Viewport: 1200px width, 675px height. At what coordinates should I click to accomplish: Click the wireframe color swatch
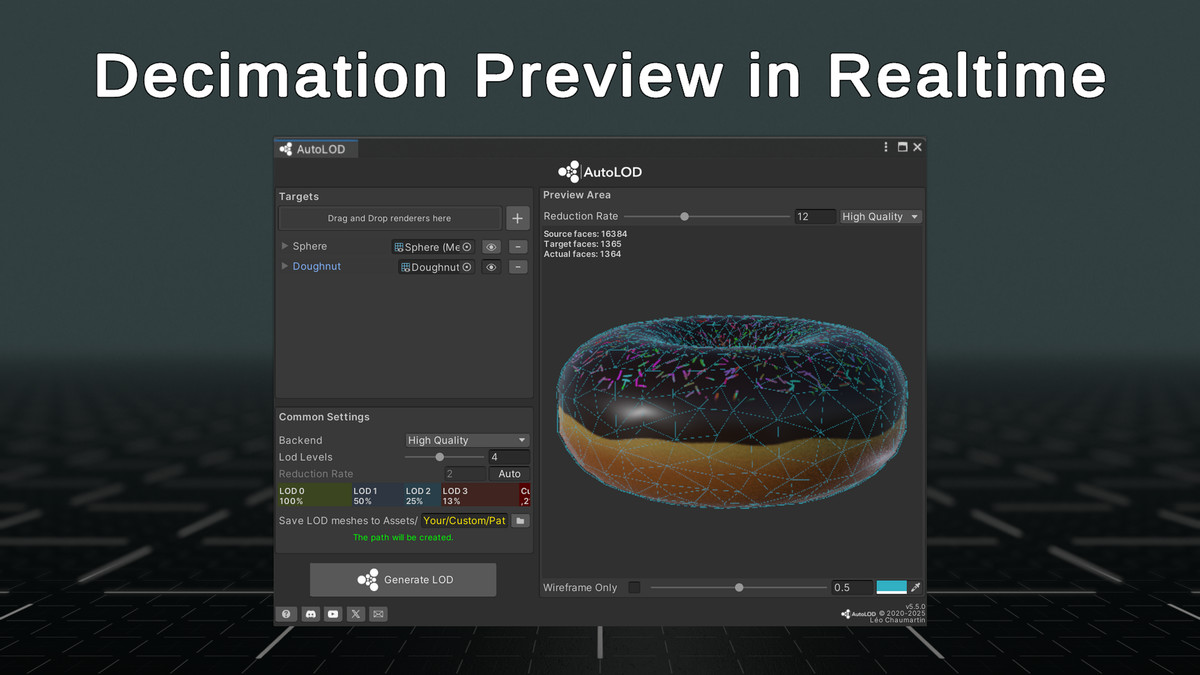tap(891, 587)
